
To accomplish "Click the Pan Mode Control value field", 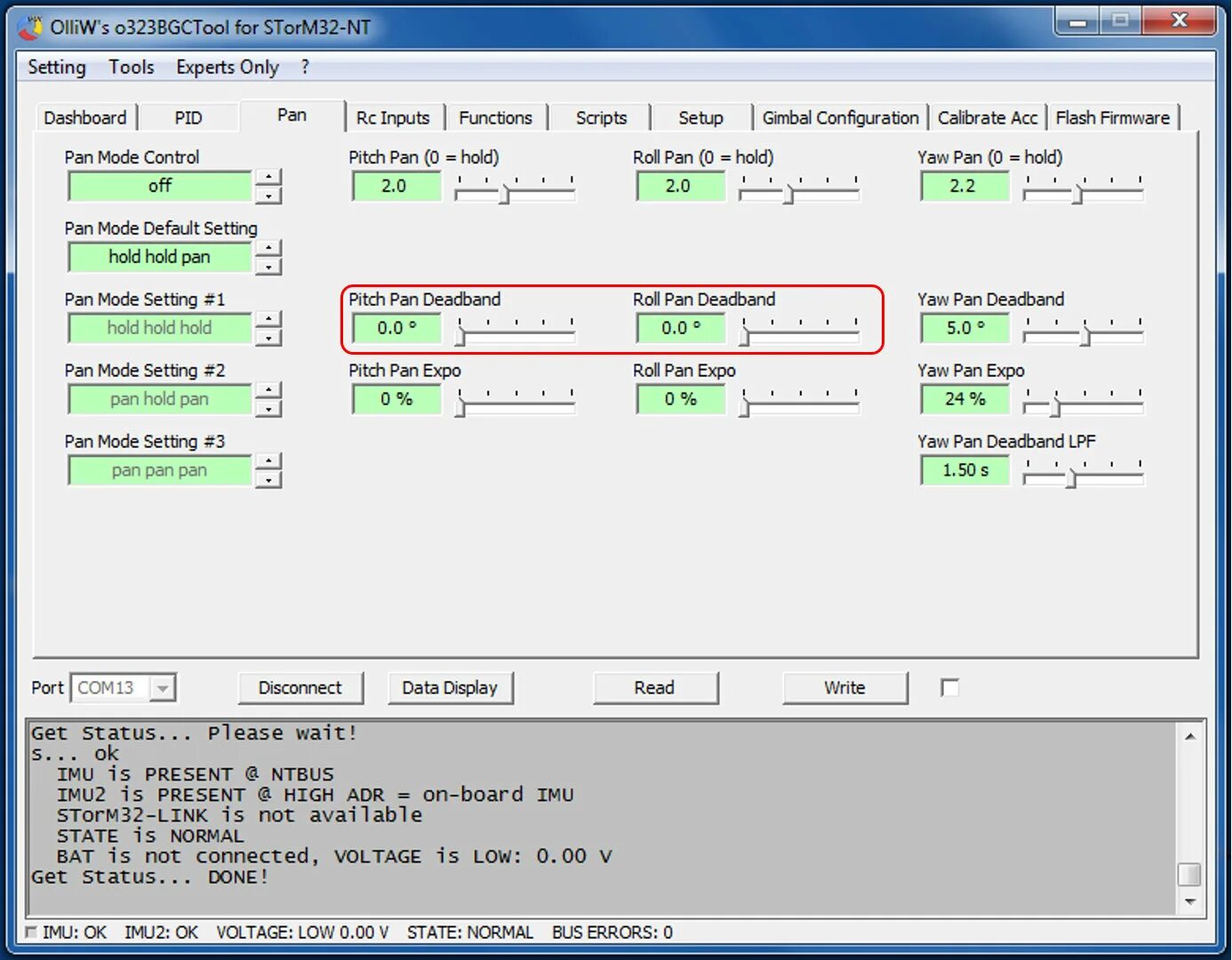I will [x=160, y=186].
